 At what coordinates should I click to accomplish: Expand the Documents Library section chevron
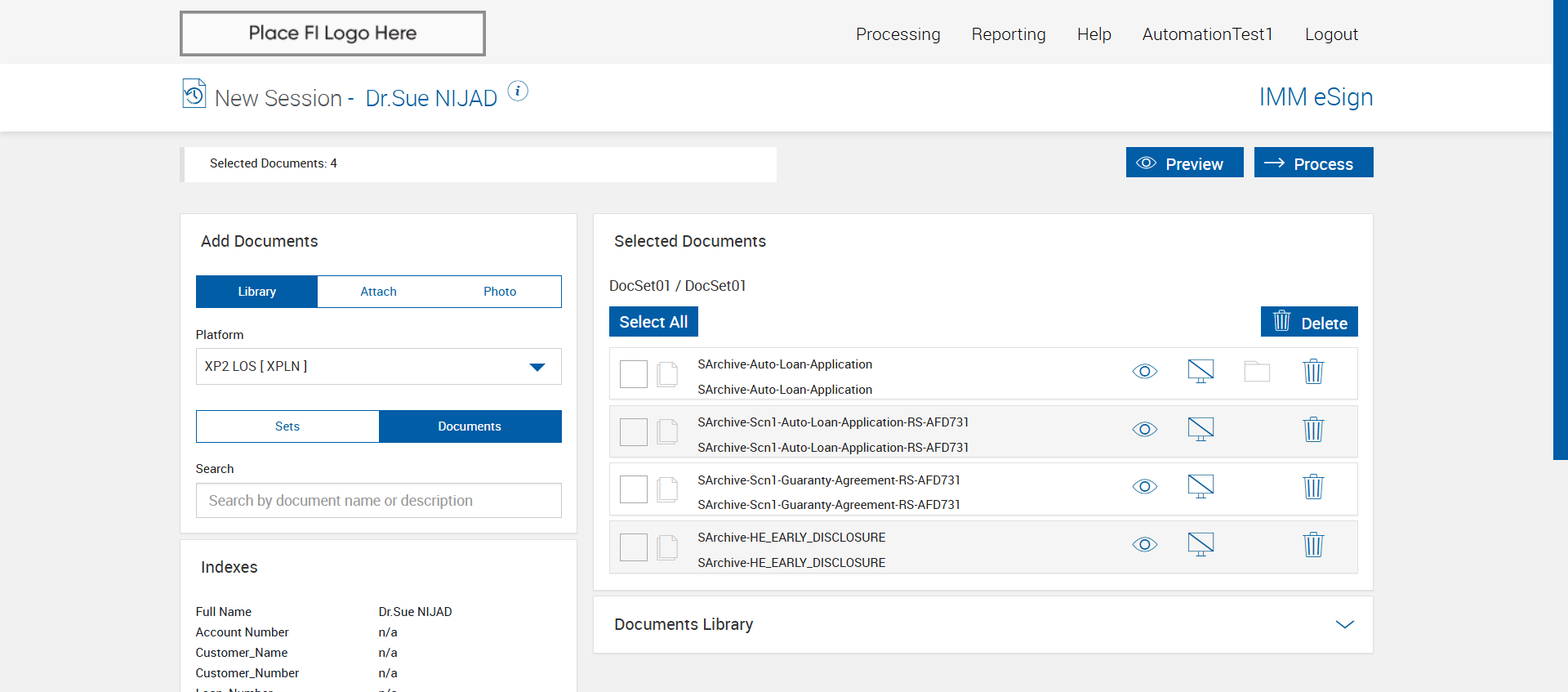(1344, 624)
